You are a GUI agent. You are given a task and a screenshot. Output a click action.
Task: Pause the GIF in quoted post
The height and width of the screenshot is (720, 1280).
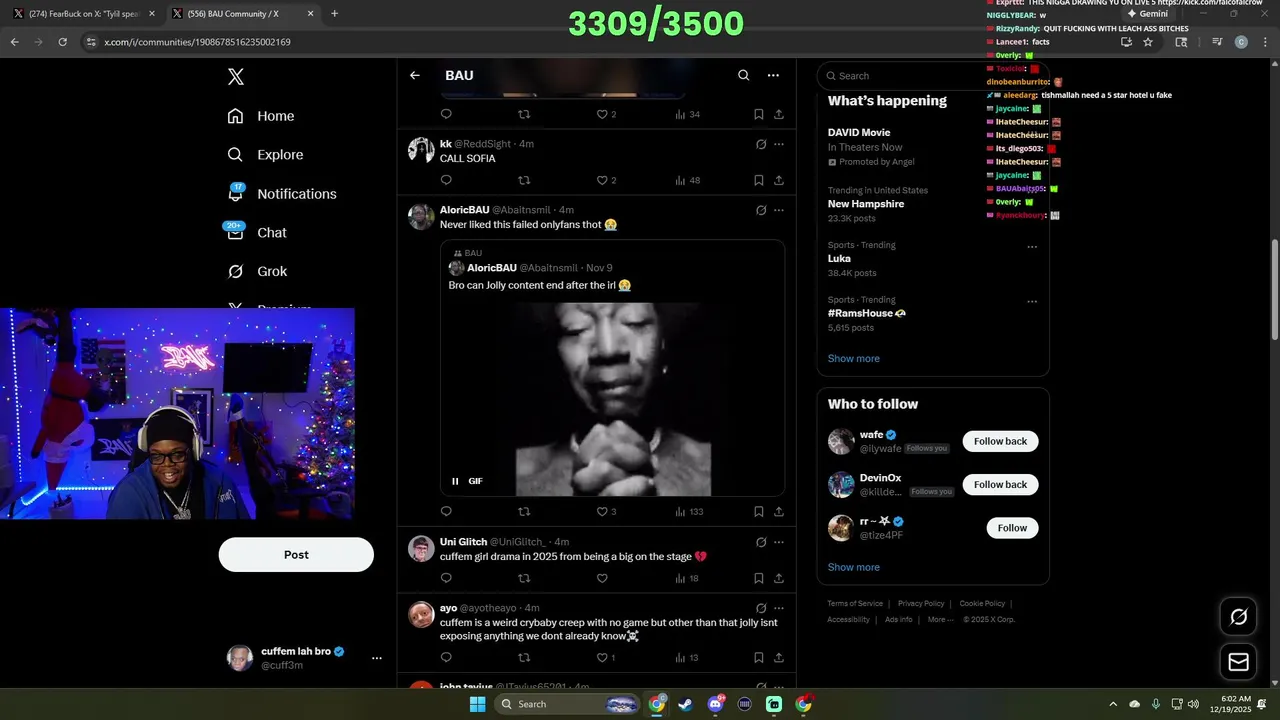(x=455, y=481)
